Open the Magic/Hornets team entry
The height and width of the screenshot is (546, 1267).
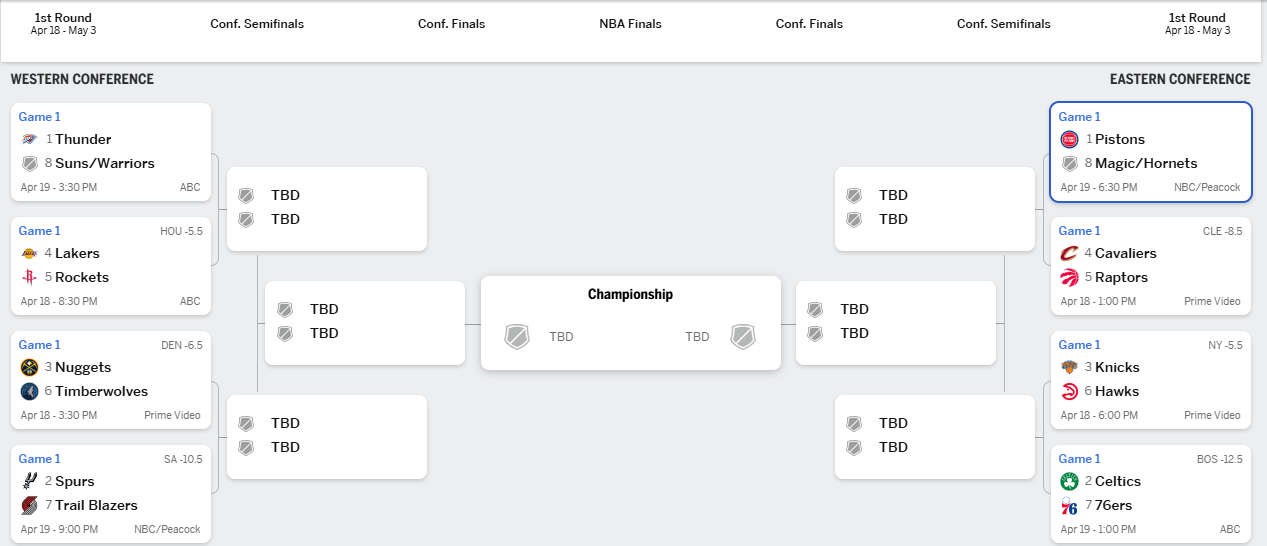pos(1146,163)
